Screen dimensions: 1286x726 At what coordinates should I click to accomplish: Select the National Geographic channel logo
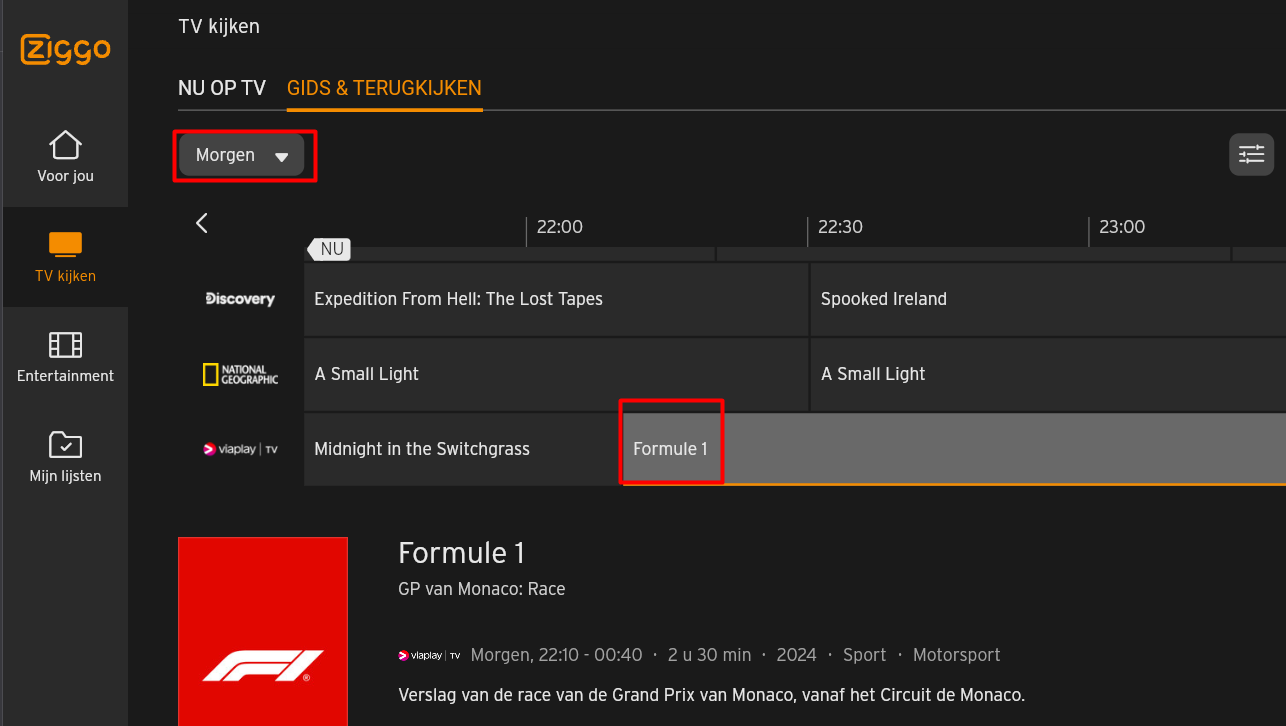tap(240, 374)
